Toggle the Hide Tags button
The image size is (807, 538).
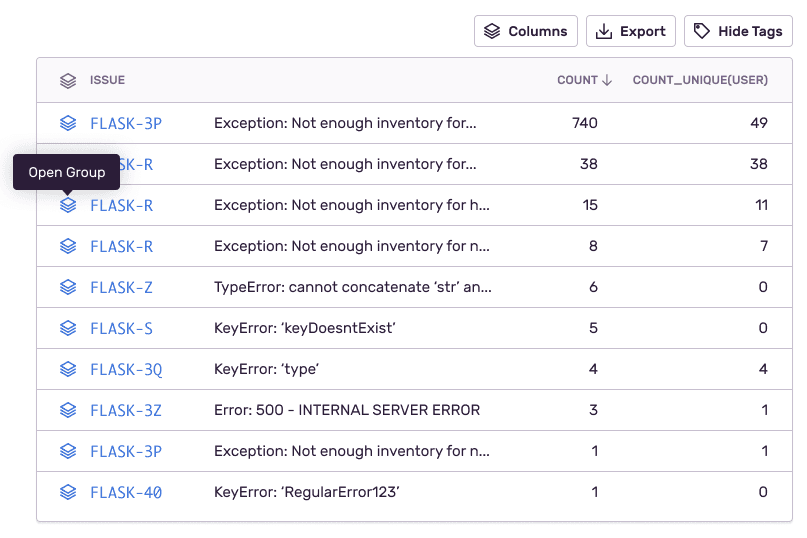[738, 31]
